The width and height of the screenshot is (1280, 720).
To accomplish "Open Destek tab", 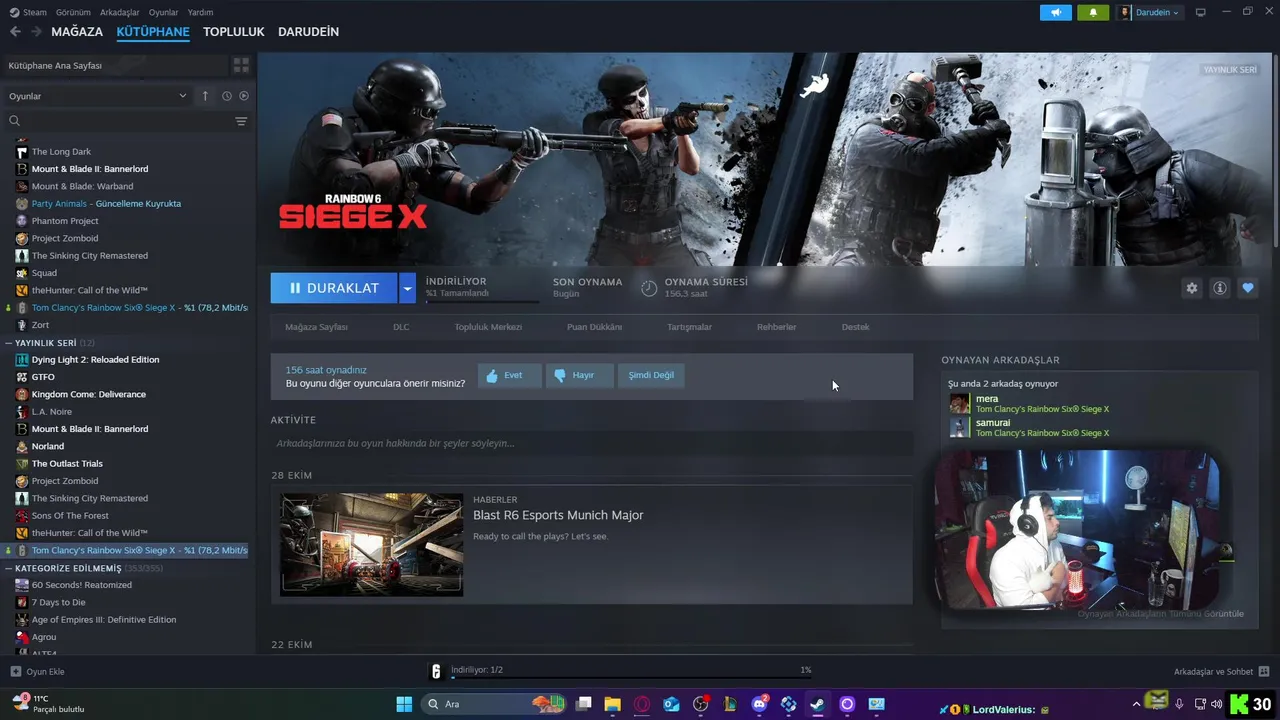I will coord(855,327).
